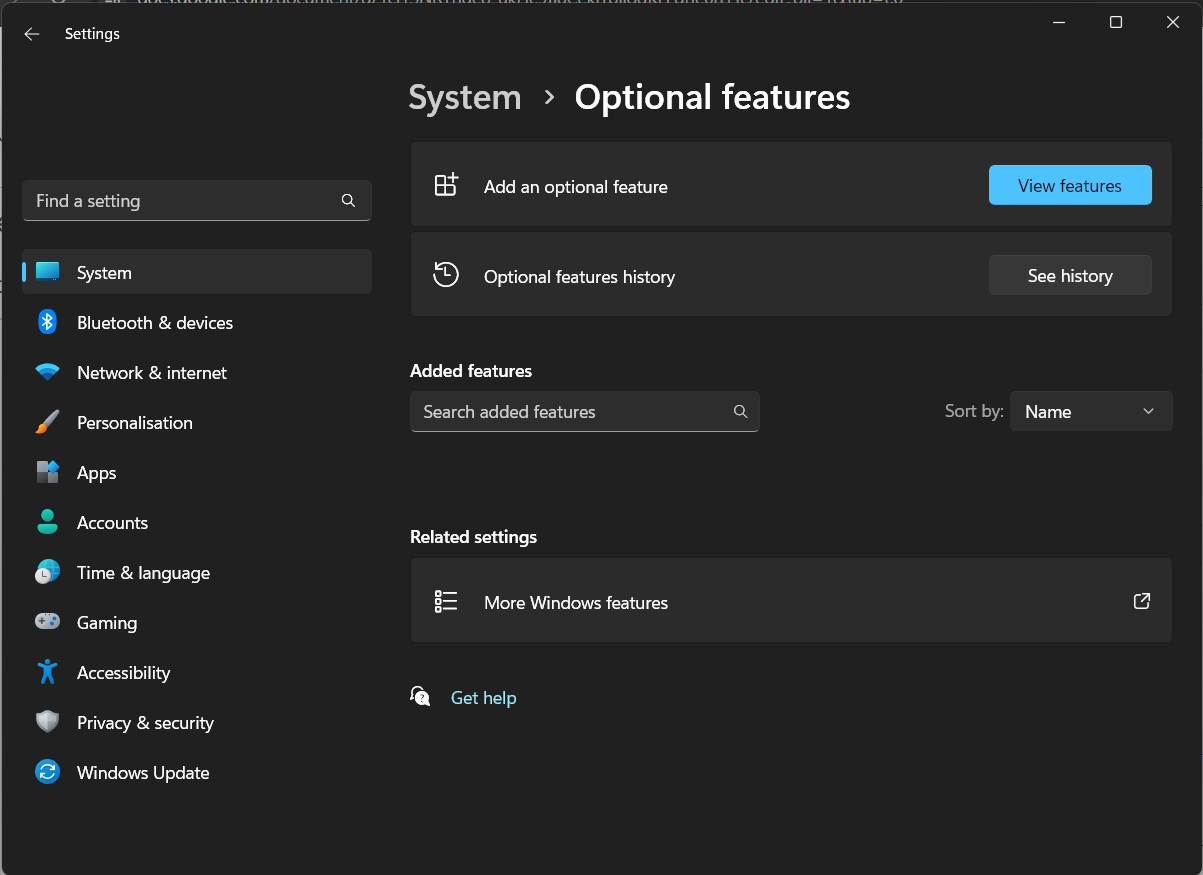
Task: Go to Time & language section
Action: point(143,573)
